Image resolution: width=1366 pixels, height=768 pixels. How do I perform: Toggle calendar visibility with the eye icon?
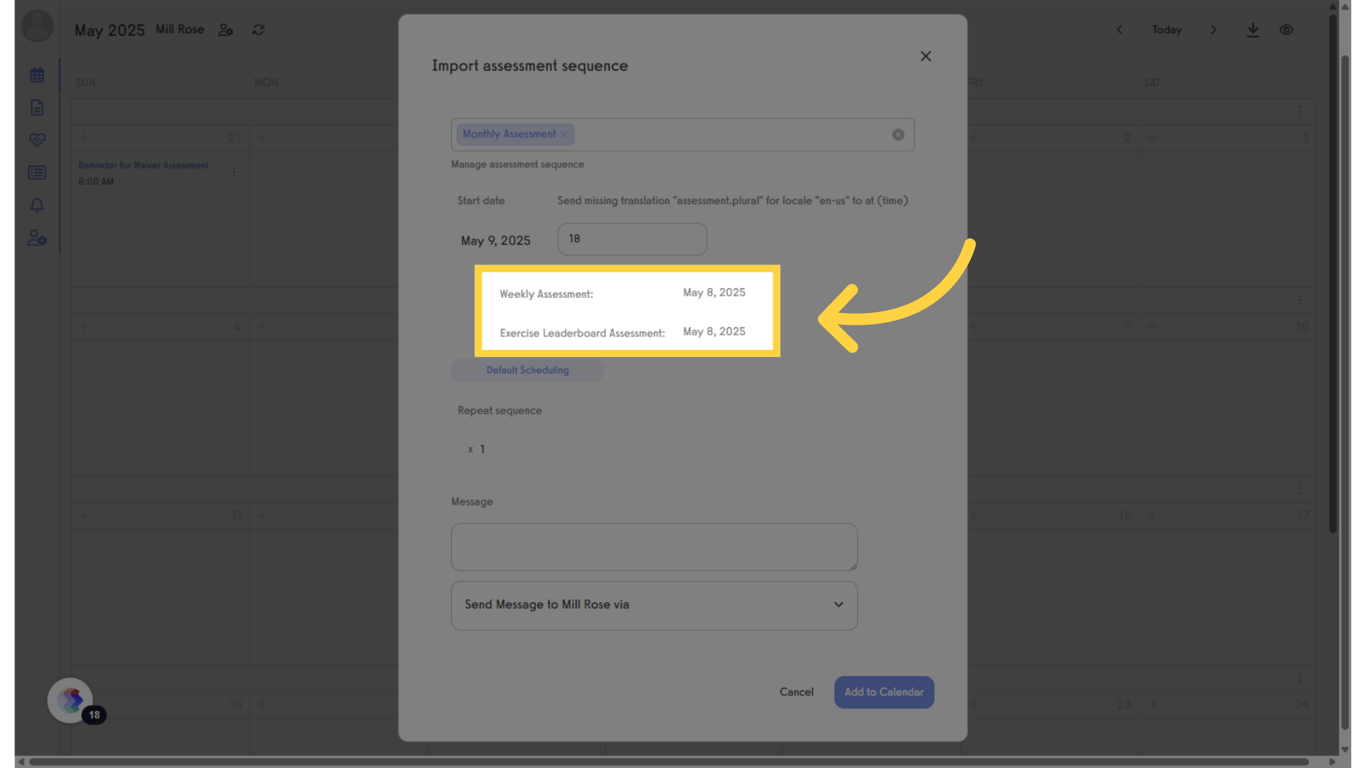[x=1286, y=30]
